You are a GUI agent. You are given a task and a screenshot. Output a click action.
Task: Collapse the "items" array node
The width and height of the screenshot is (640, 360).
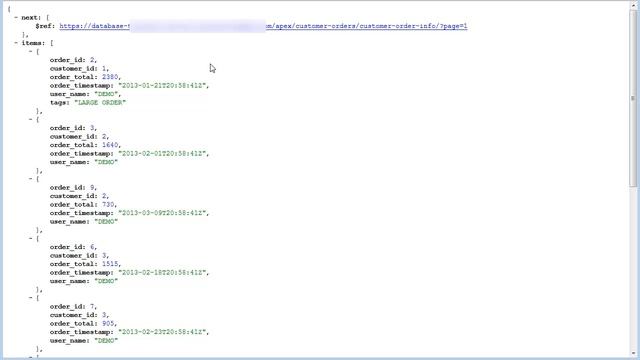pyautogui.click(x=16, y=43)
